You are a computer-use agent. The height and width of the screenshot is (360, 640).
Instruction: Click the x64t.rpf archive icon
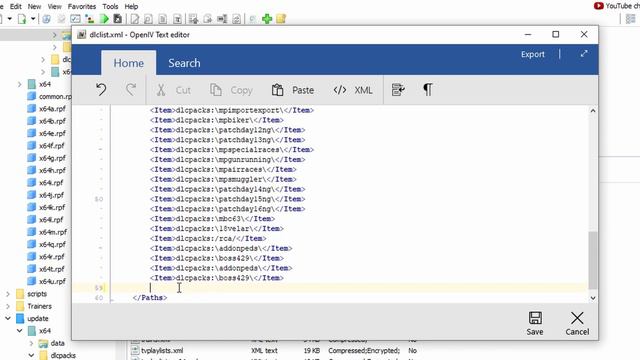click(x=32, y=269)
